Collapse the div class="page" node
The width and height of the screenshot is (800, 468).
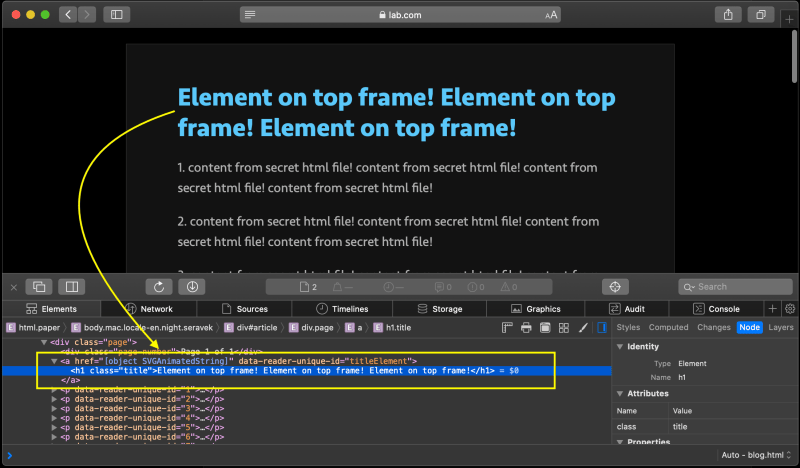point(44,342)
